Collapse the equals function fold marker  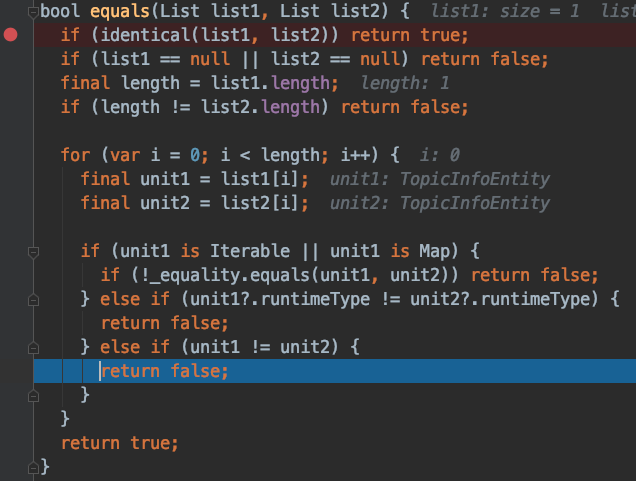(33, 11)
